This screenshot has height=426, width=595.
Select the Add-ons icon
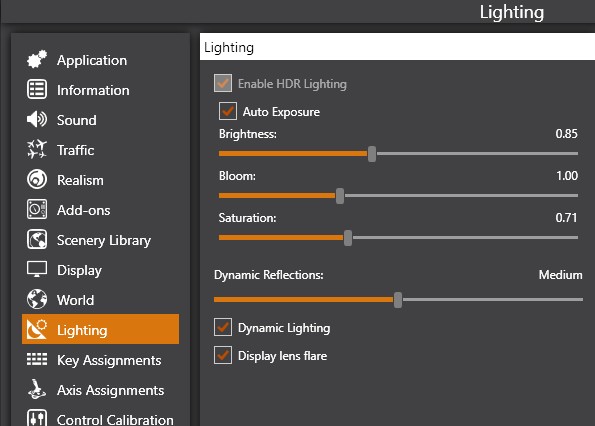pos(37,209)
